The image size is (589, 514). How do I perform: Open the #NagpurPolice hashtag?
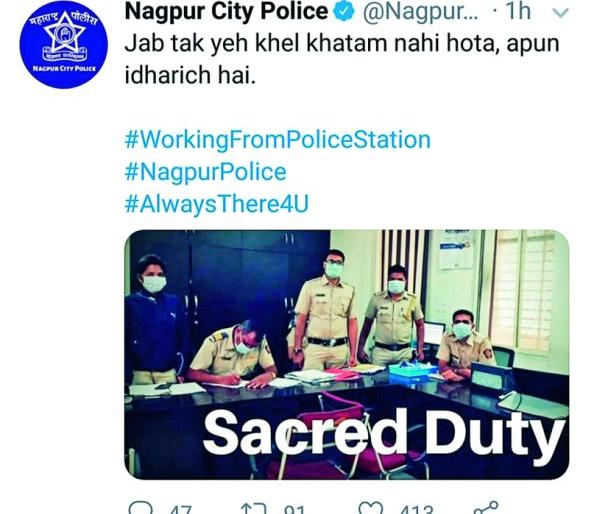pos(205,172)
